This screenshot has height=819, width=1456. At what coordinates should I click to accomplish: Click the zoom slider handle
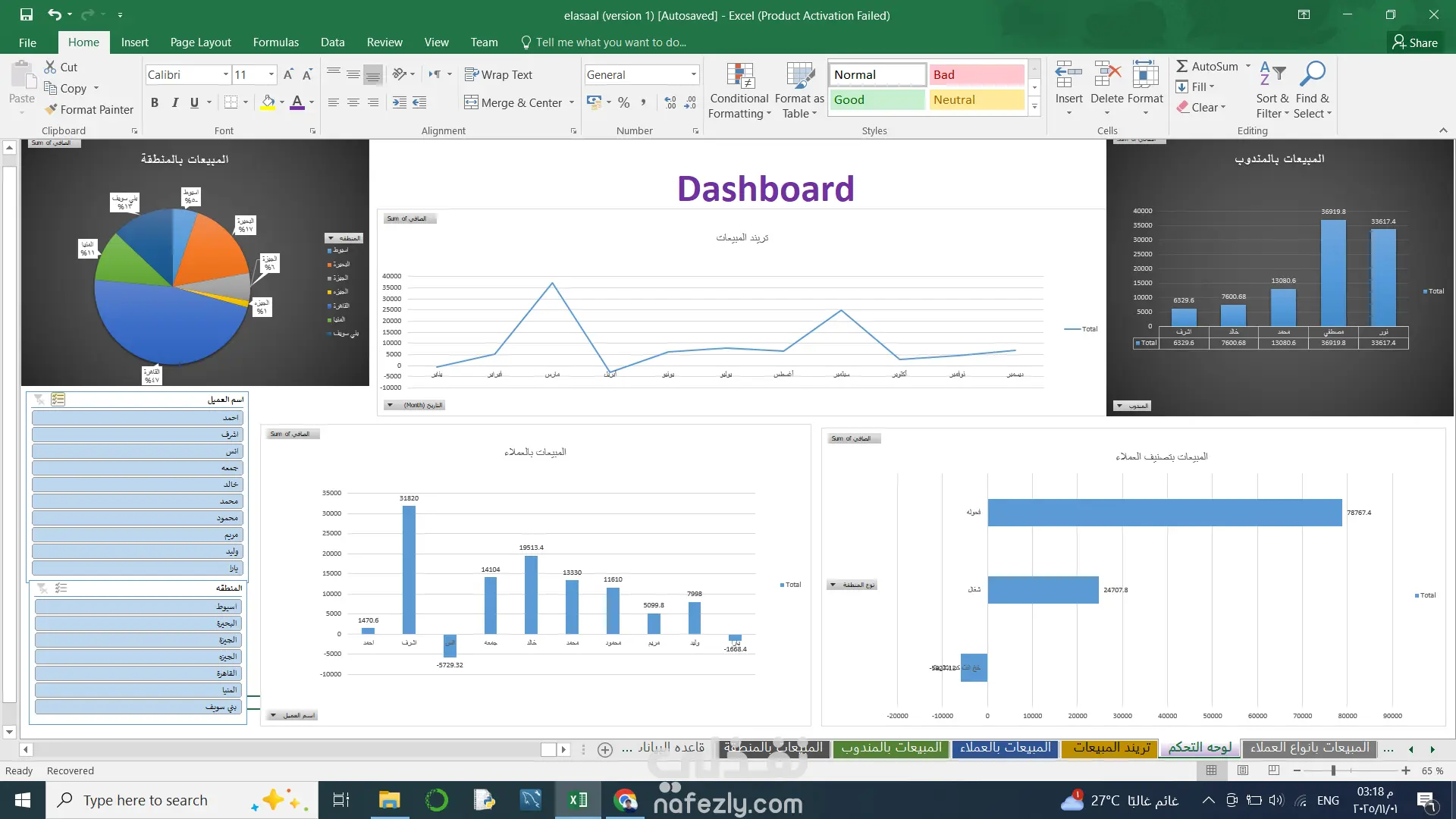pyautogui.click(x=1332, y=770)
